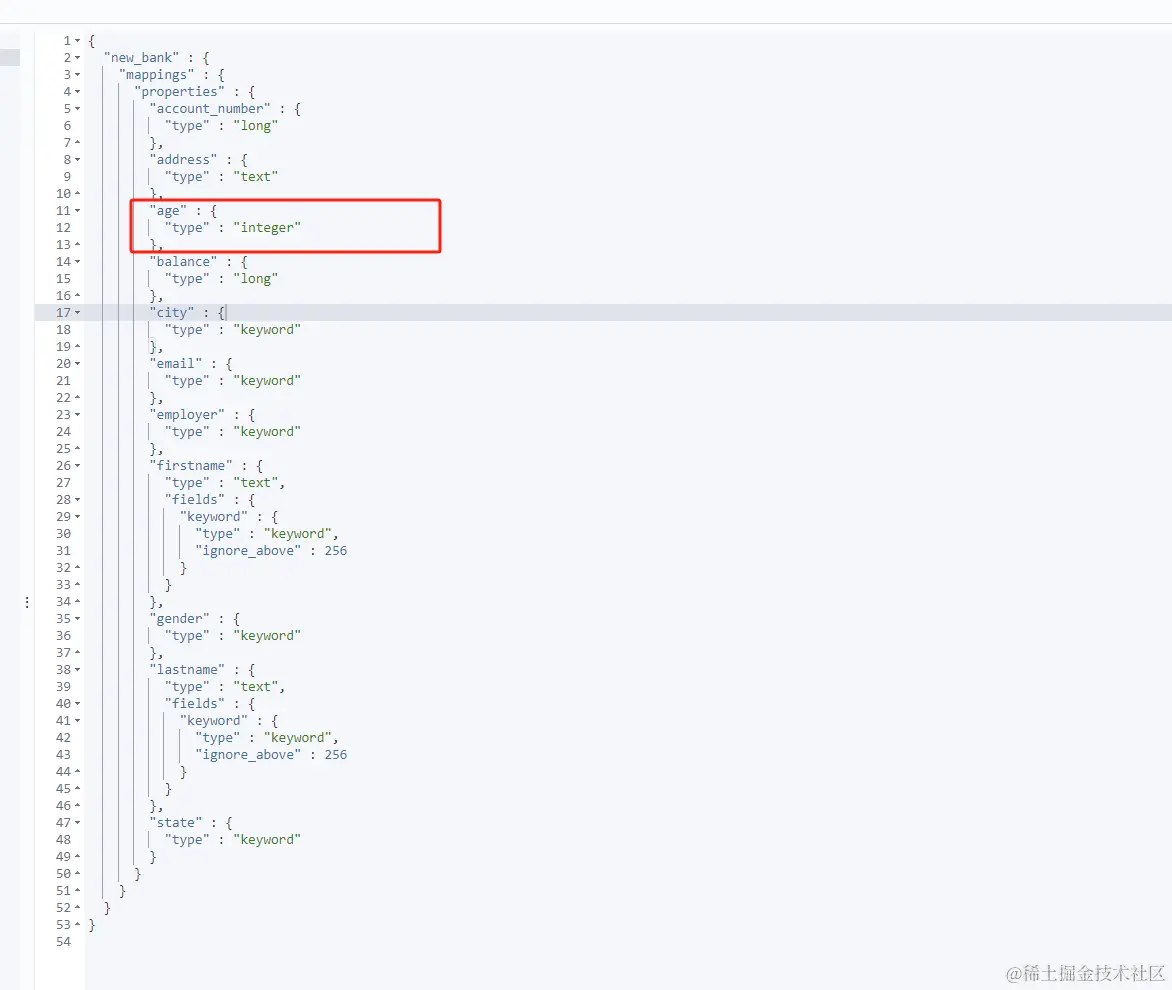Click the "employer" field name
This screenshot has height=990, width=1172.
[x=187, y=415]
